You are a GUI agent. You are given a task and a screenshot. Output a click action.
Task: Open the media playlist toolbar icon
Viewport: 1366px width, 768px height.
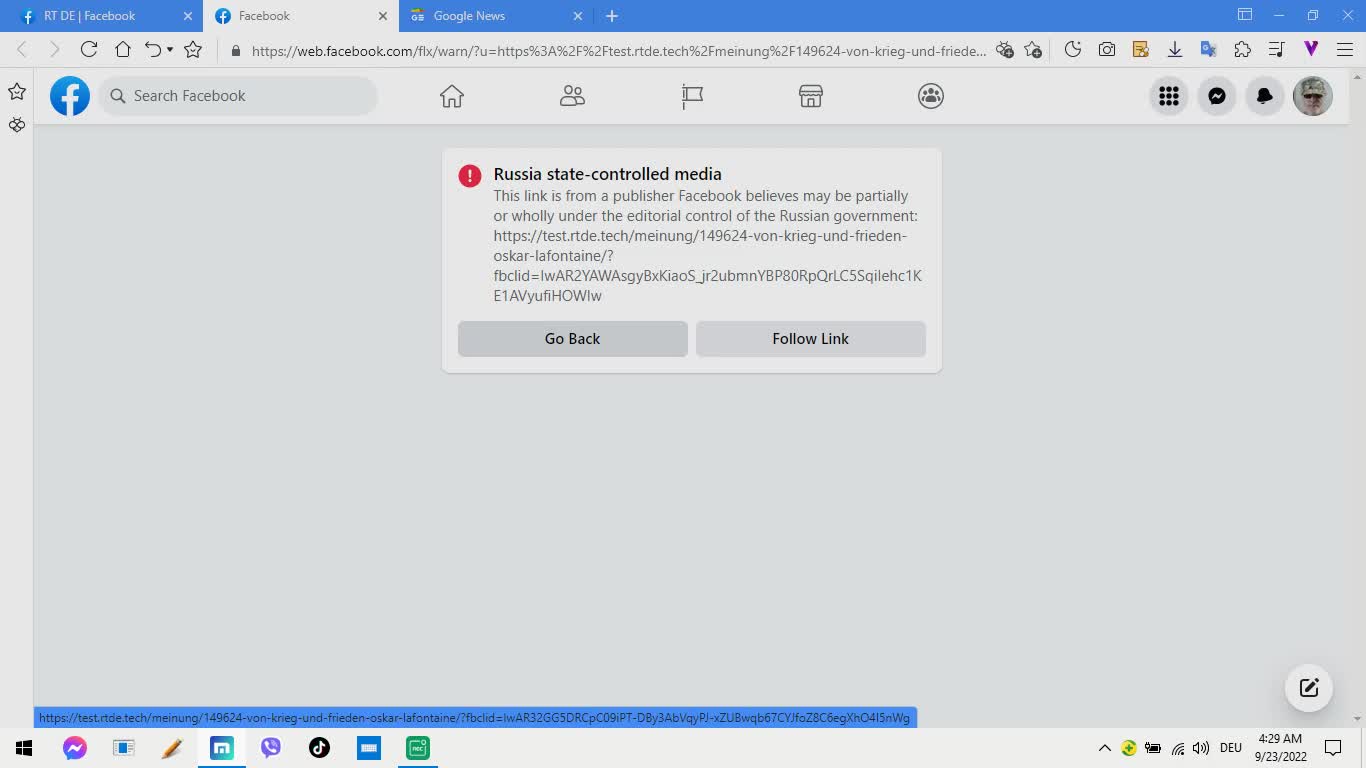coord(1276,50)
